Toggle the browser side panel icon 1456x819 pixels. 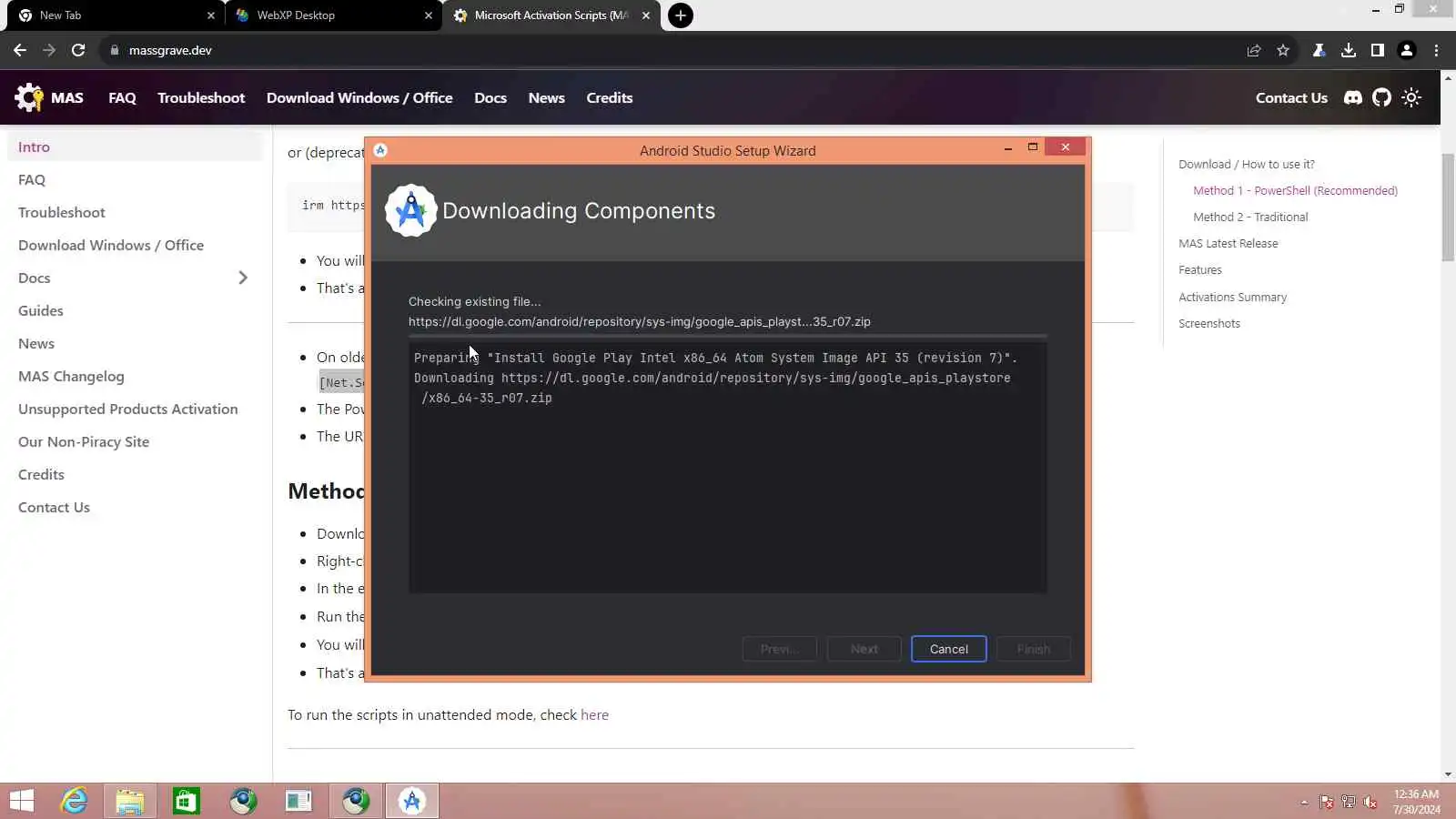click(1378, 50)
